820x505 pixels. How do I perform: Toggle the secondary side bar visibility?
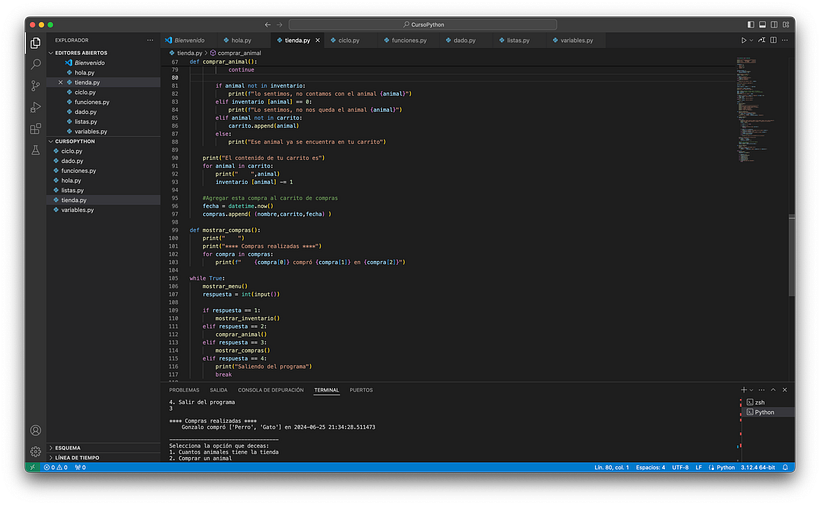point(774,25)
